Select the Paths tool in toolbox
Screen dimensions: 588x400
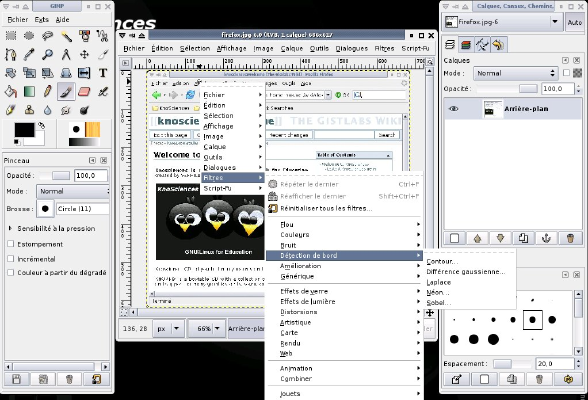[10, 54]
